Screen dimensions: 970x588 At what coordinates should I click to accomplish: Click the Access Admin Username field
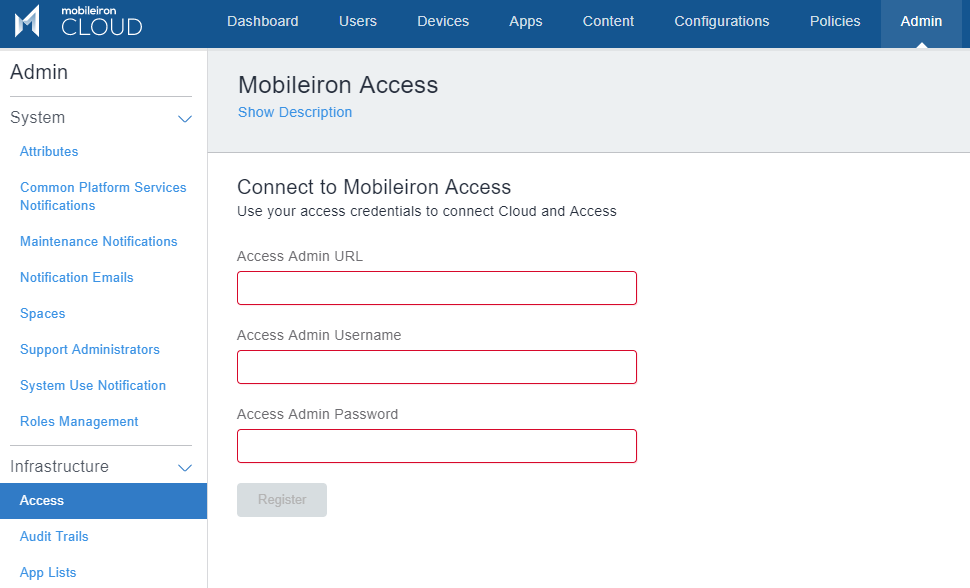436,367
